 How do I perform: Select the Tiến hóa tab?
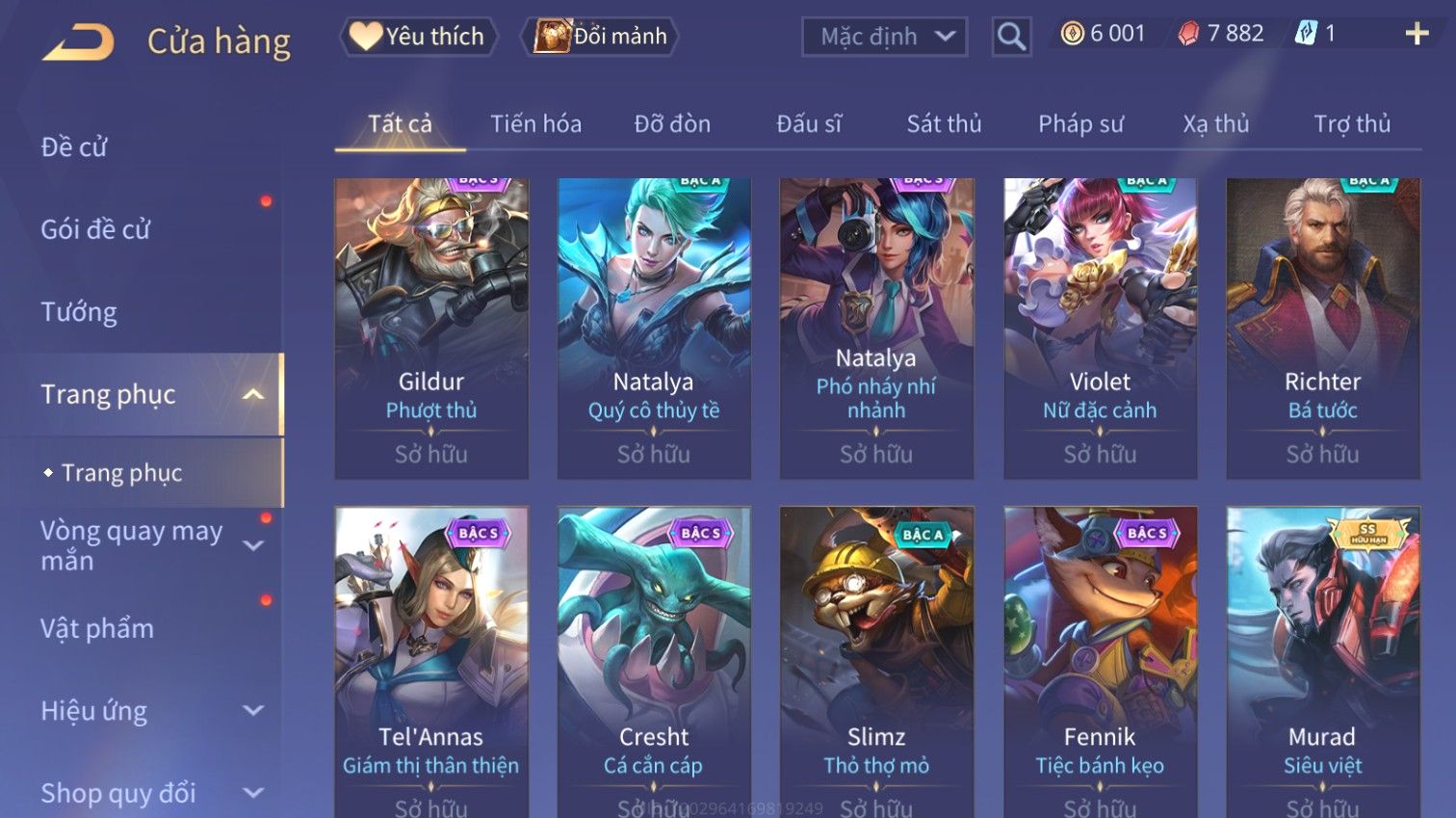535,123
